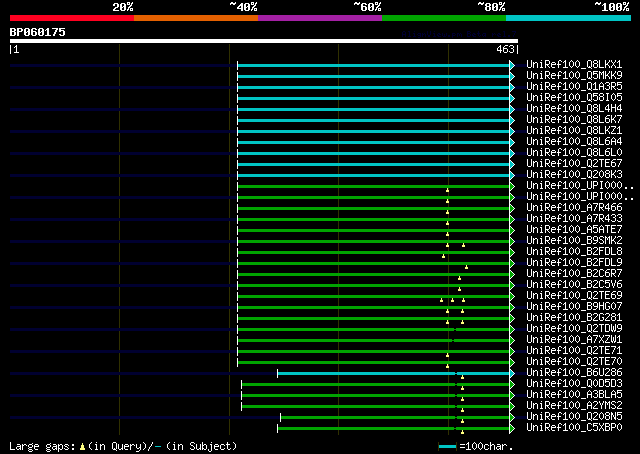Select the UniRef100_A7R466 label

coord(574,207)
